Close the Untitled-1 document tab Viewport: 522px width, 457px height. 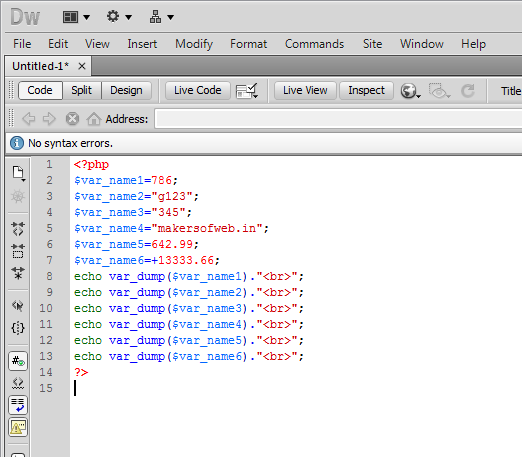click(x=82, y=66)
